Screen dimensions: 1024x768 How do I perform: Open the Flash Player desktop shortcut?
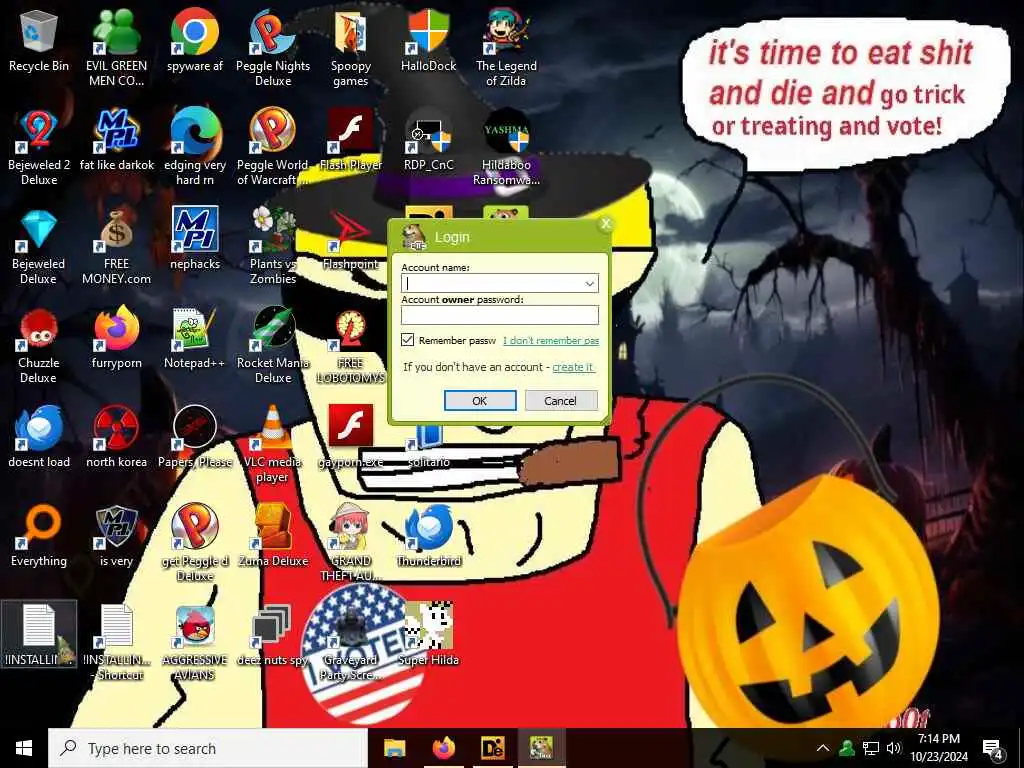click(351, 140)
